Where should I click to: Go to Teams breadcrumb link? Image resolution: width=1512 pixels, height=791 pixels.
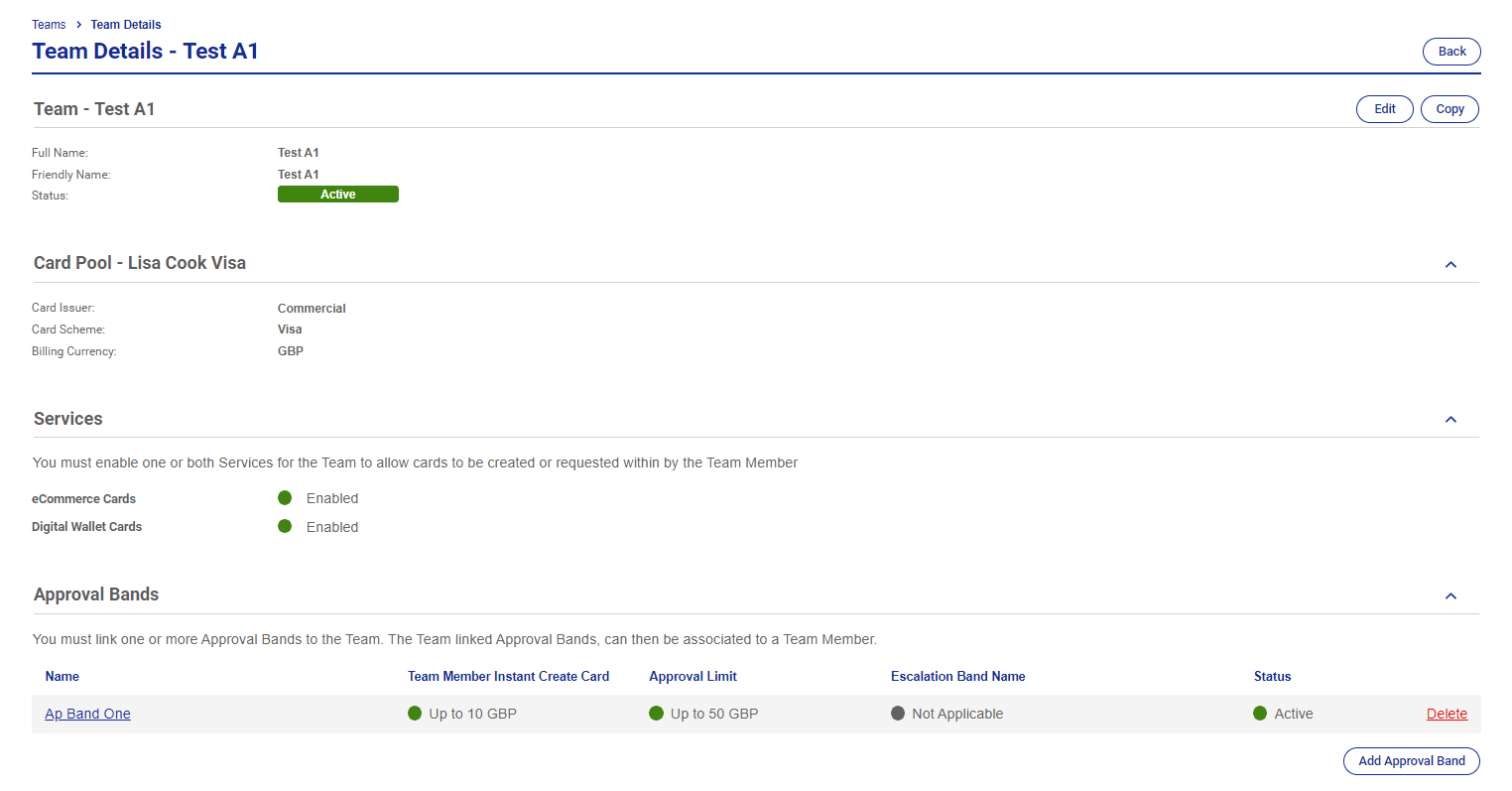pos(49,25)
